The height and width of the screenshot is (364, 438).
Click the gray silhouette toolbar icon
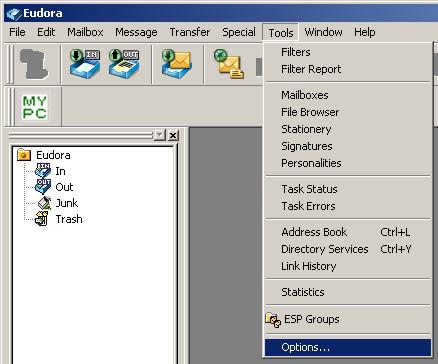[34, 64]
